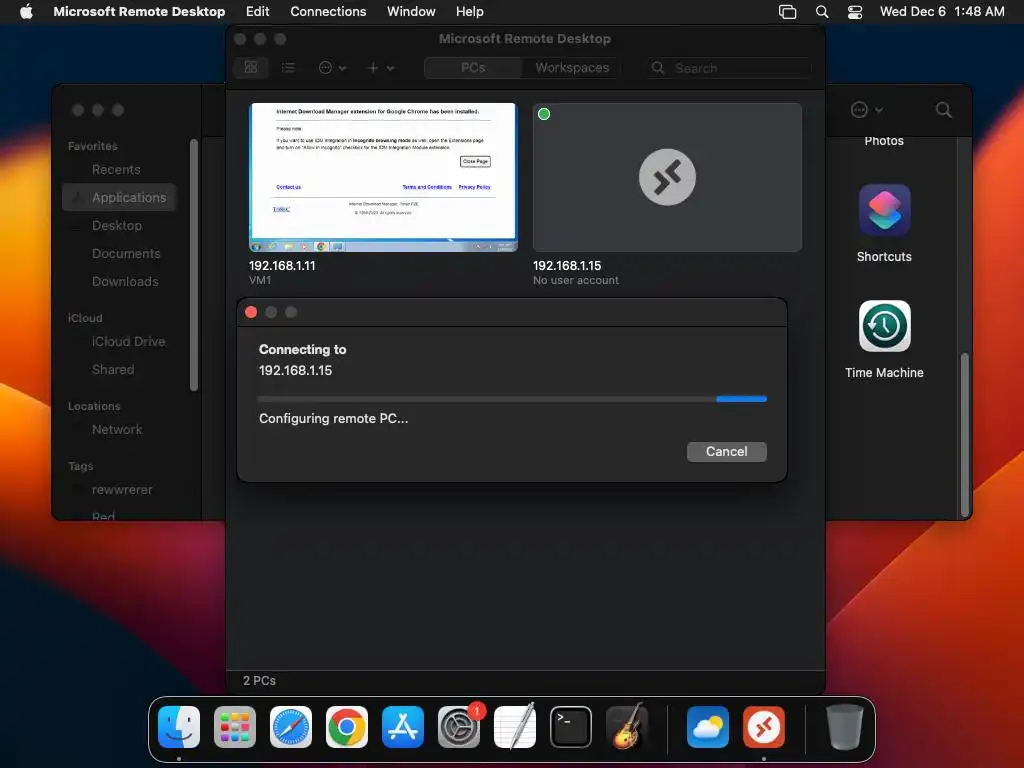The image size is (1024, 768).
Task: Open Safari from the Dock
Action: [x=291, y=727]
